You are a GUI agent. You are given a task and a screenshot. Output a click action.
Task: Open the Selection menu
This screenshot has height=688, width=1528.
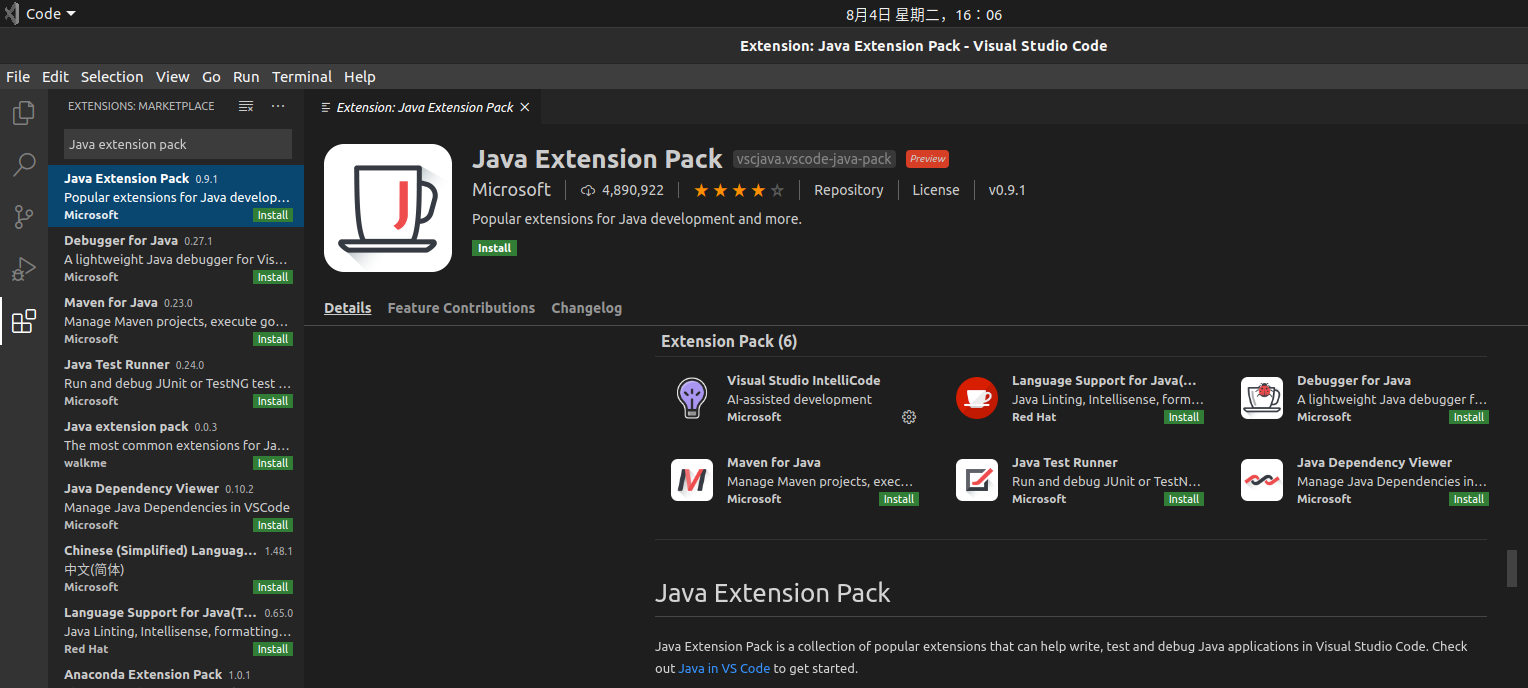112,77
